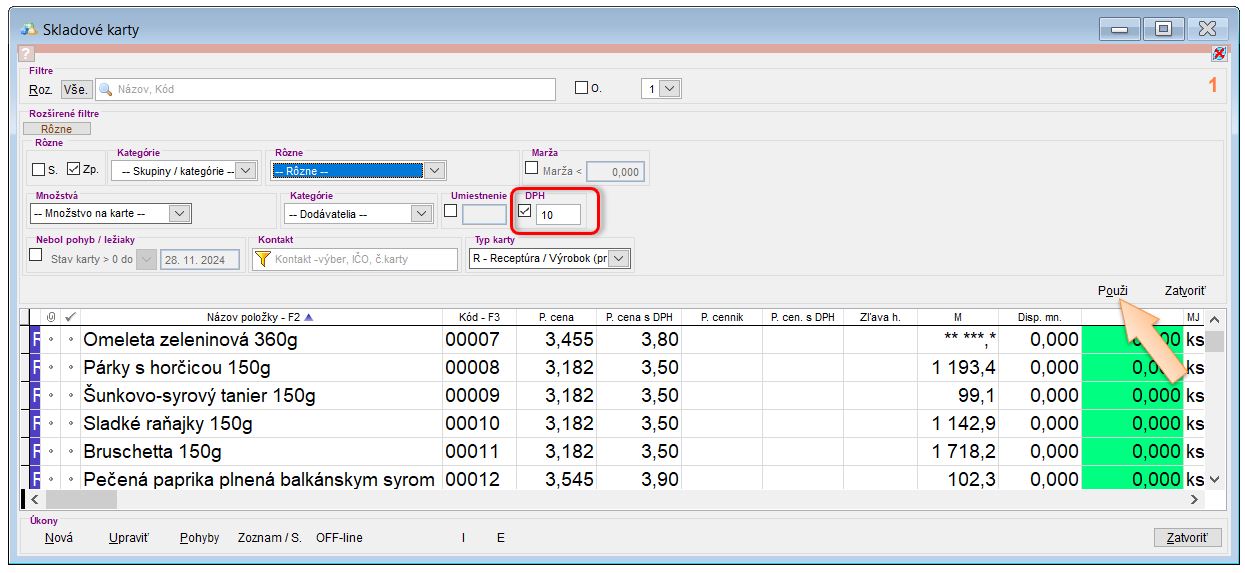Click the checkmark column header icon
Viewport: 1245px width, 573px height.
(69, 317)
